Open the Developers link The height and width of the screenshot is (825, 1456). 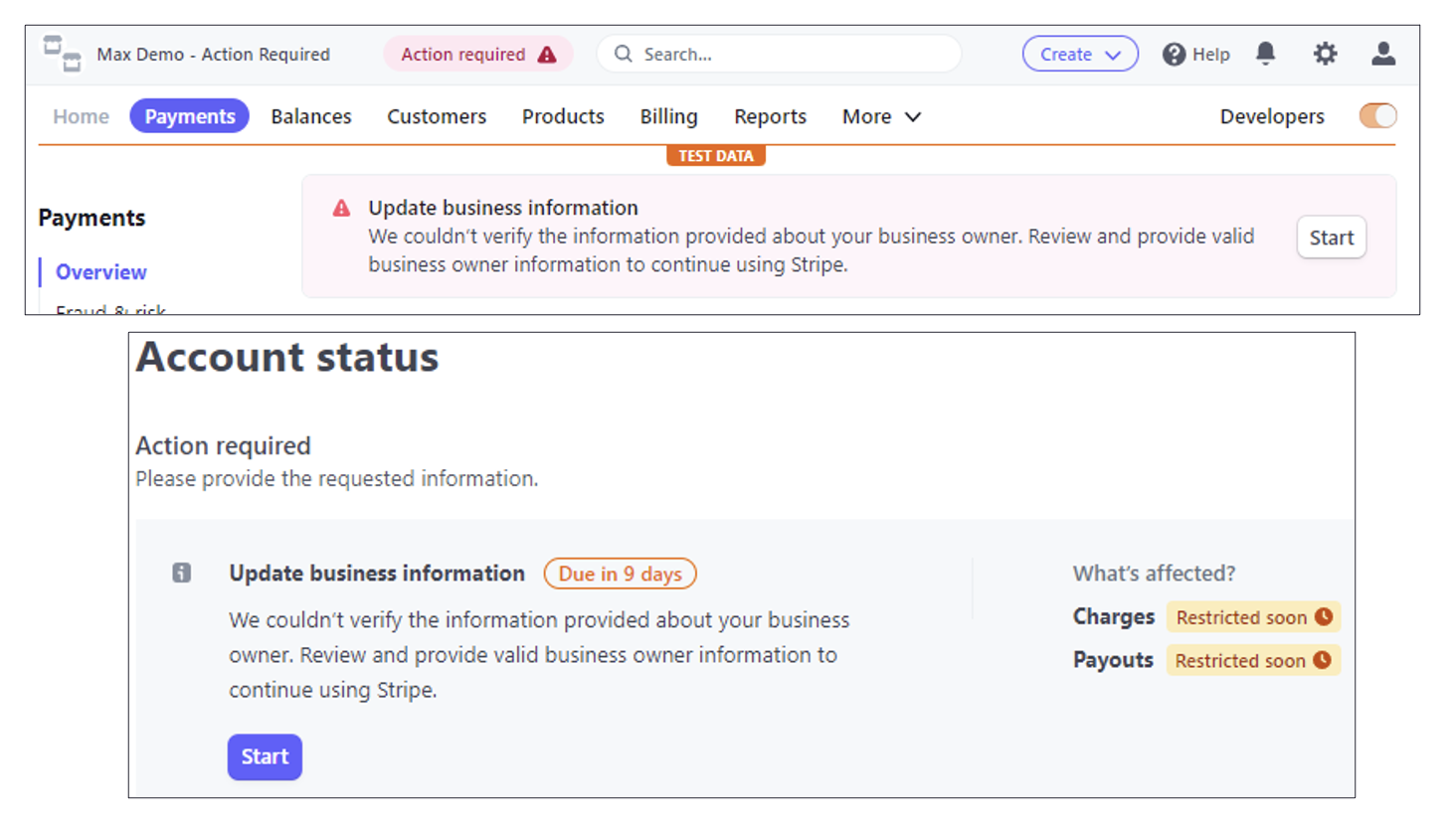(1272, 116)
